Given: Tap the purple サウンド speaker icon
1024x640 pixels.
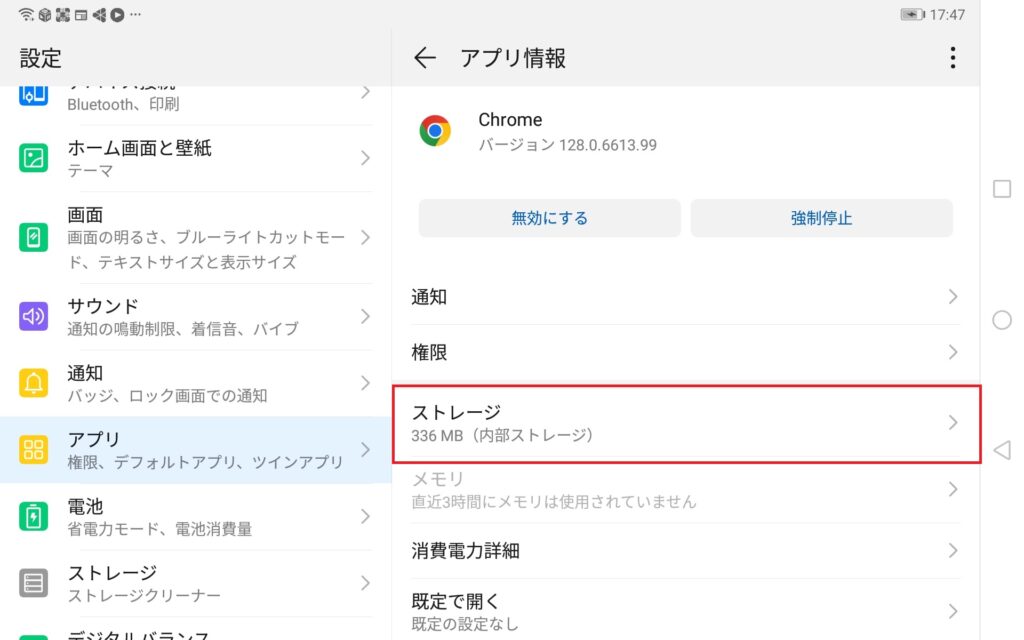Looking at the screenshot, I should [33, 317].
